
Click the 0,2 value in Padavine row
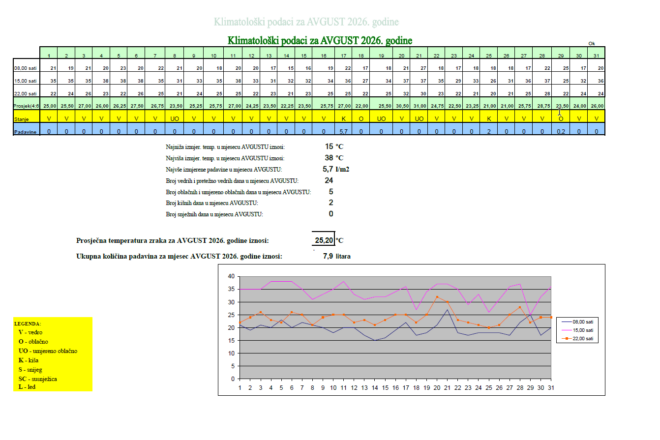(x=561, y=131)
